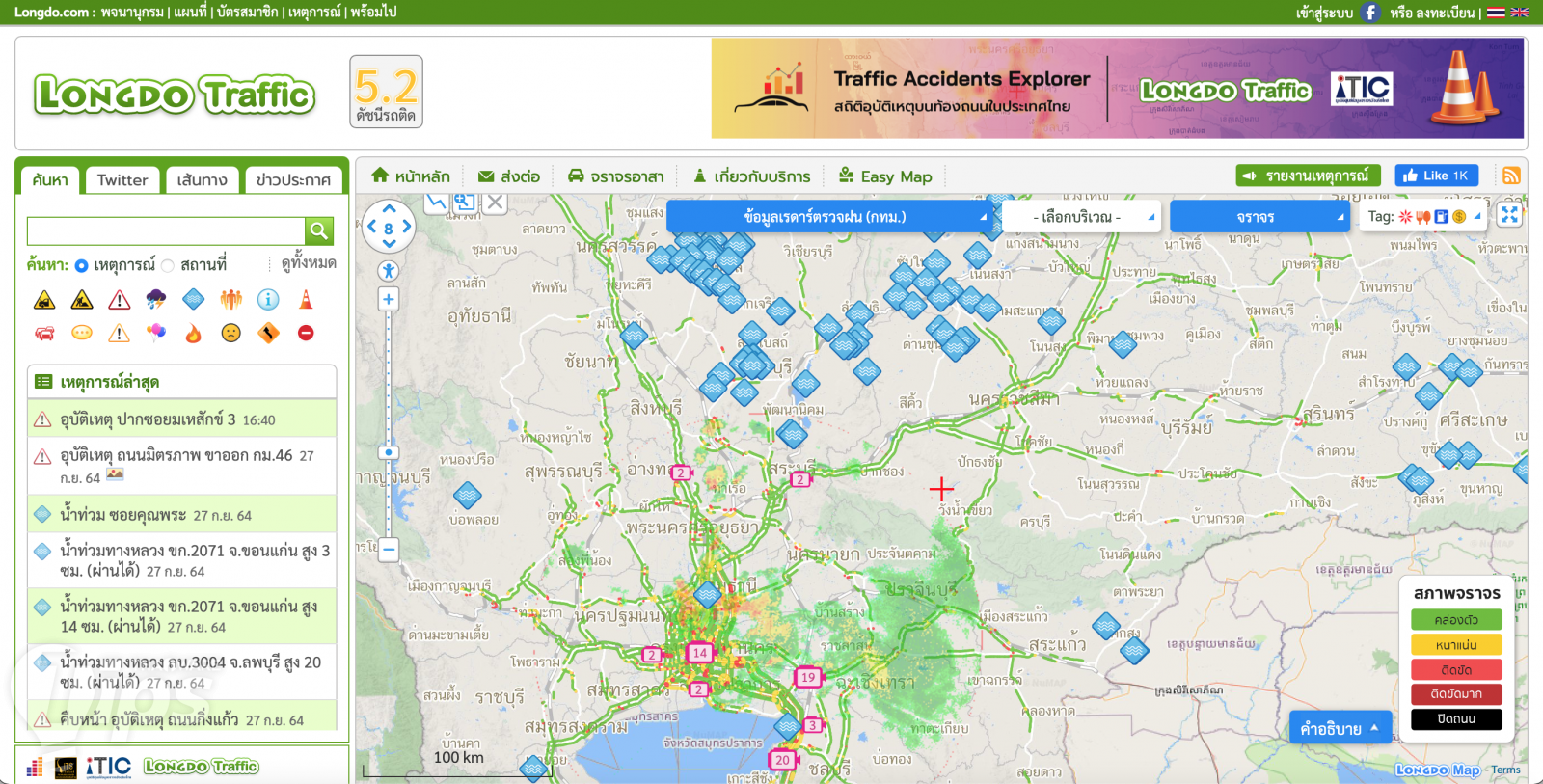
Task: Open the เกี่ยวกับบริการ about menu
Action: point(752,176)
